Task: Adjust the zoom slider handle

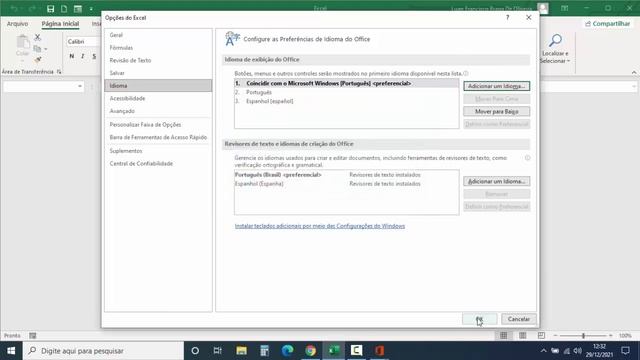Action: (x=583, y=336)
